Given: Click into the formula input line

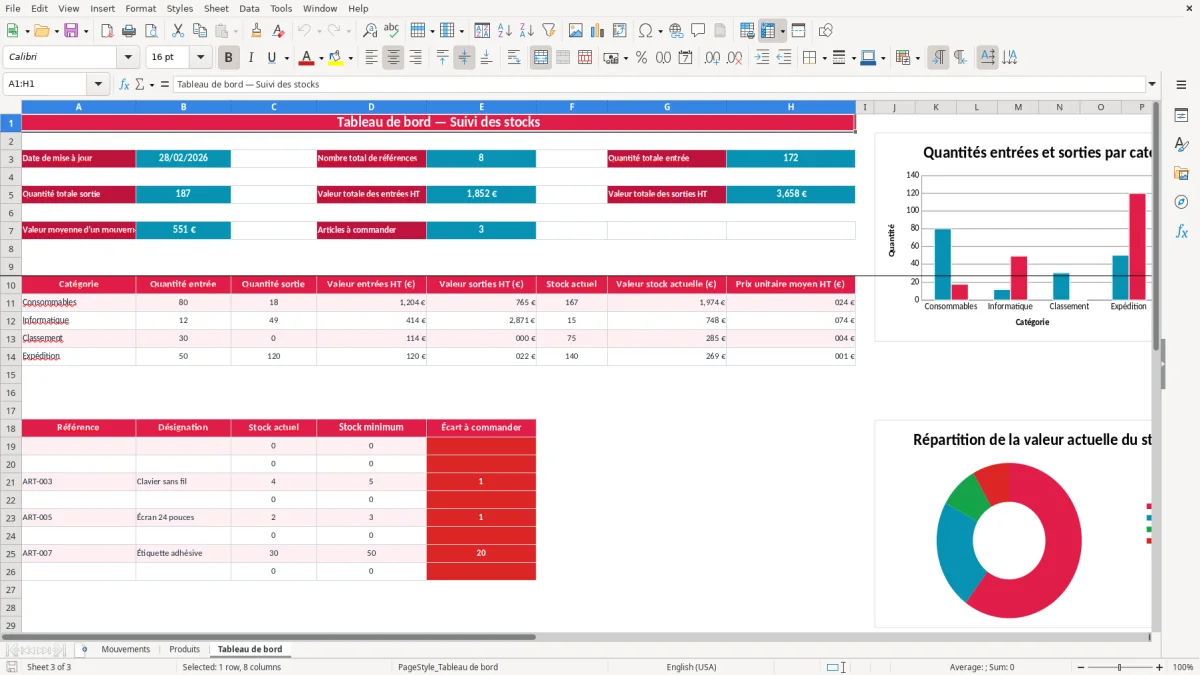Looking at the screenshot, I should (658, 84).
